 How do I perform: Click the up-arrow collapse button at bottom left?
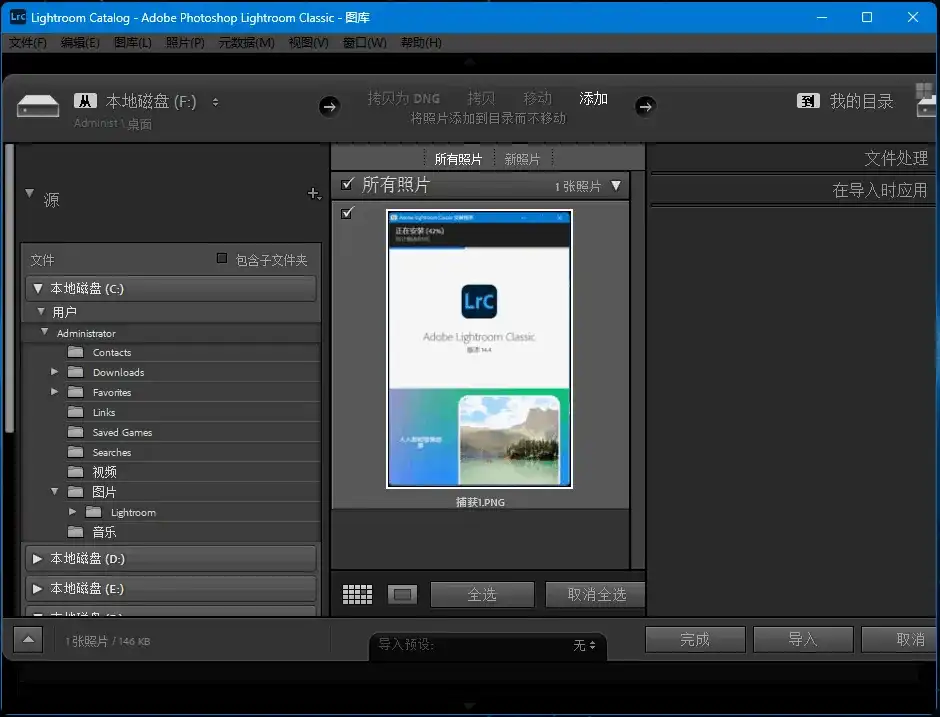(28, 640)
